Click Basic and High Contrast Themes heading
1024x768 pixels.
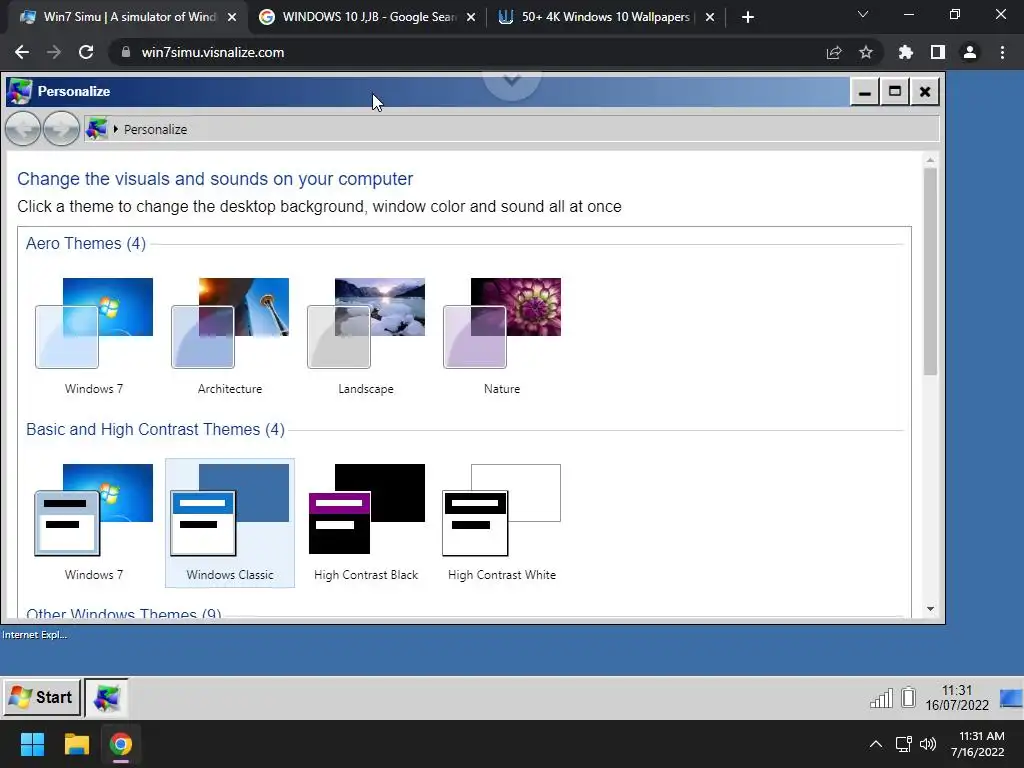[x=155, y=429]
